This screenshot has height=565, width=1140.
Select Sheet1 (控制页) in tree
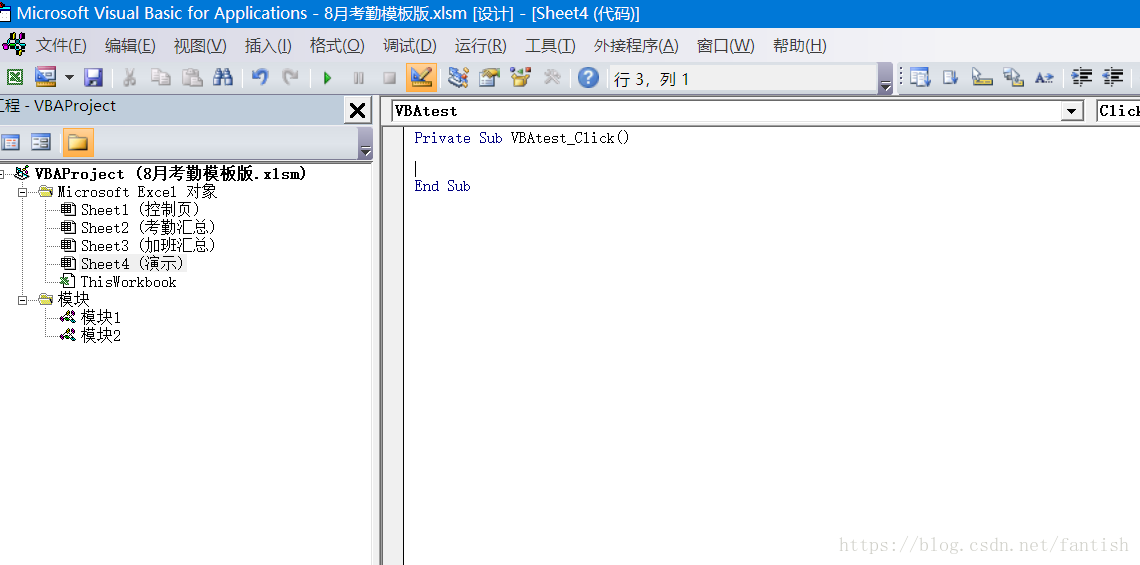140,209
